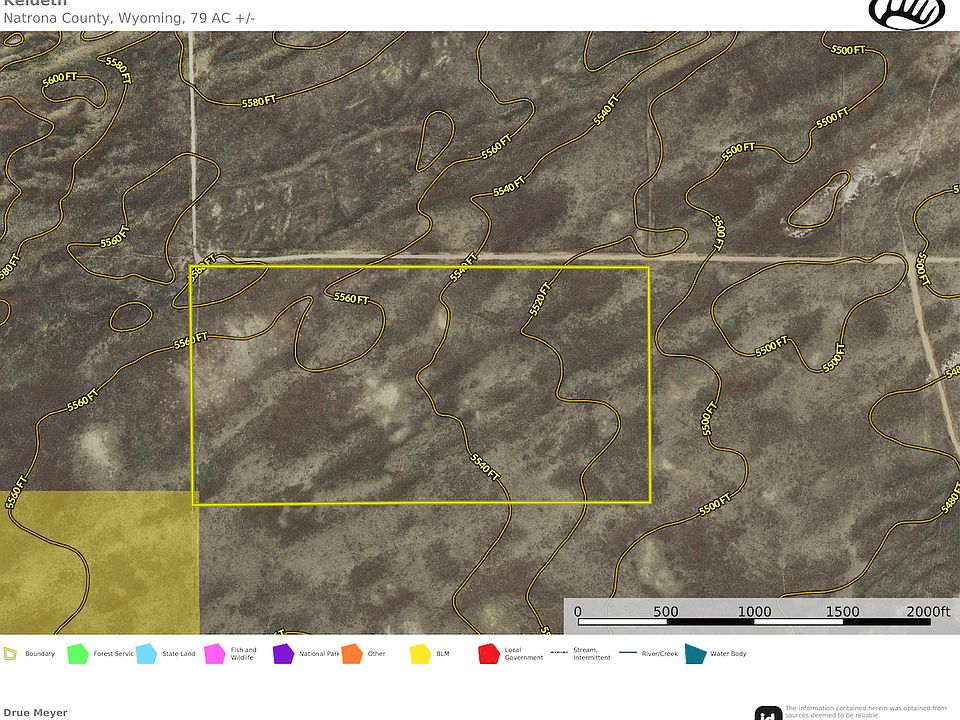The image size is (960, 720).
Task: Select the light blue State Land swatch
Action: tap(146, 654)
